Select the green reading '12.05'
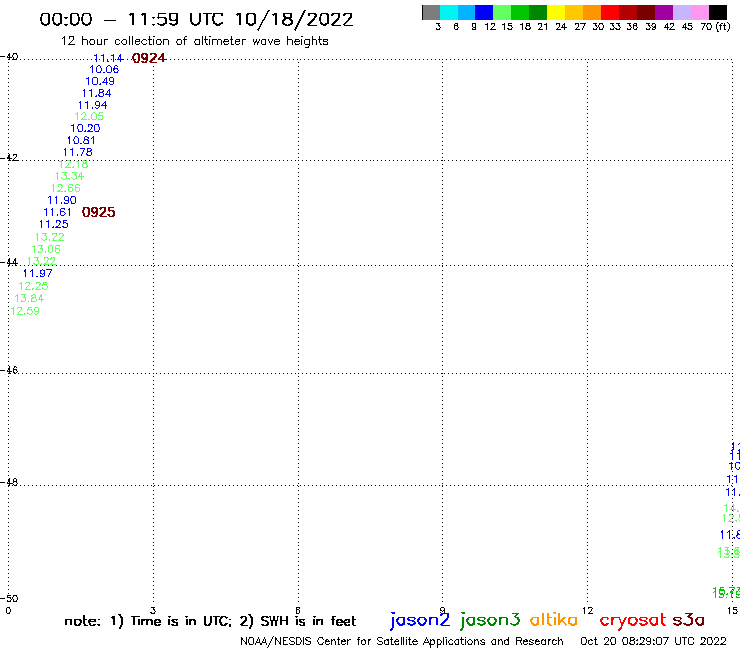Viewport: 740px width, 650px height. [x=89, y=116]
